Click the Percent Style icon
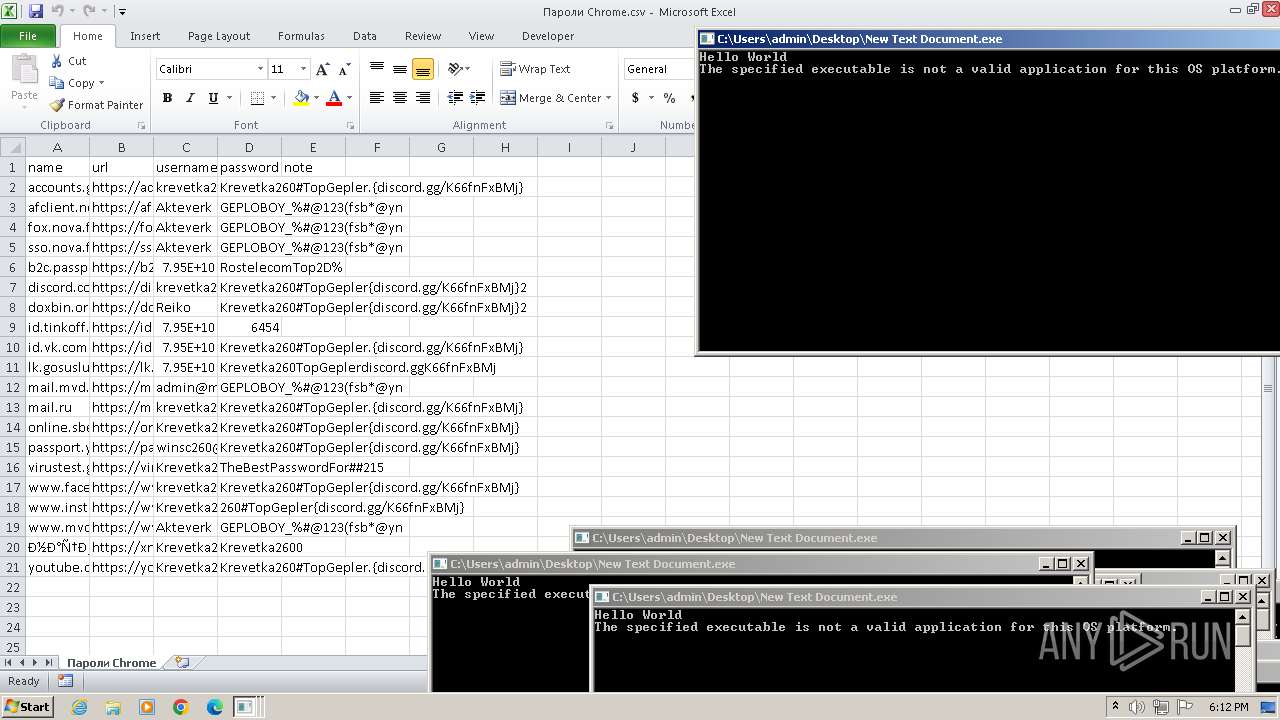Viewport: 1280px width, 720px height. (669, 98)
